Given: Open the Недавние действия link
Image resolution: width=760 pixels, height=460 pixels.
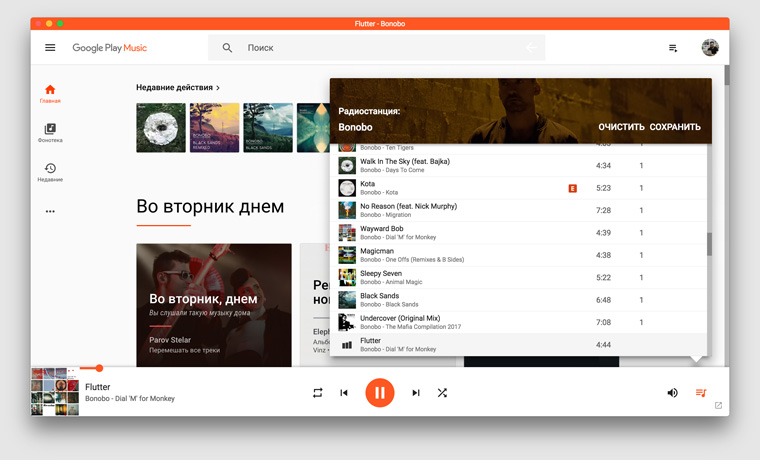Looking at the screenshot, I should pos(178,88).
